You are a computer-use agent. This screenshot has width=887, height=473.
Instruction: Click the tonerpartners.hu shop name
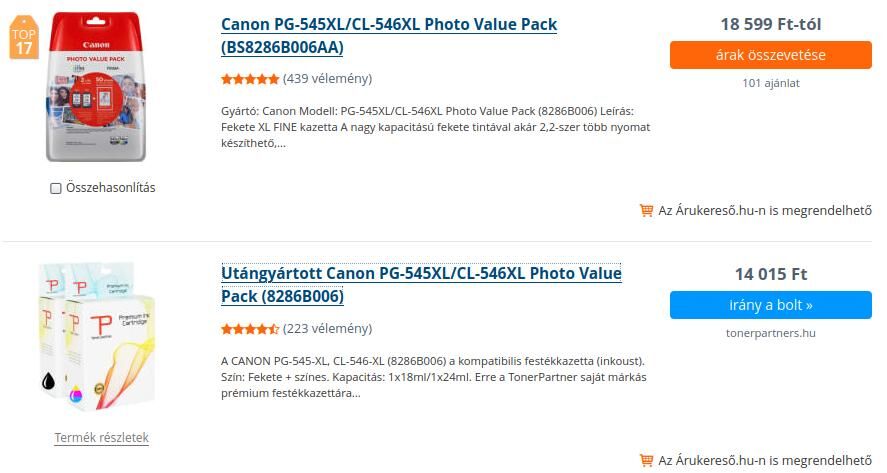coord(770,333)
